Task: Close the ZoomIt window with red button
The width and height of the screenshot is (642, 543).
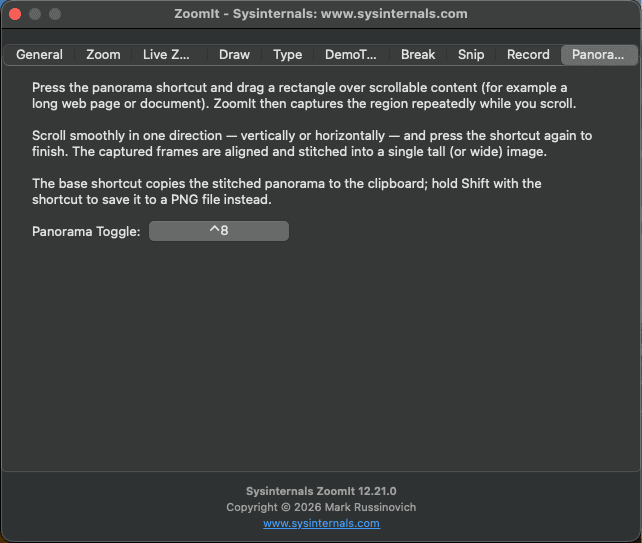Action: [x=15, y=14]
